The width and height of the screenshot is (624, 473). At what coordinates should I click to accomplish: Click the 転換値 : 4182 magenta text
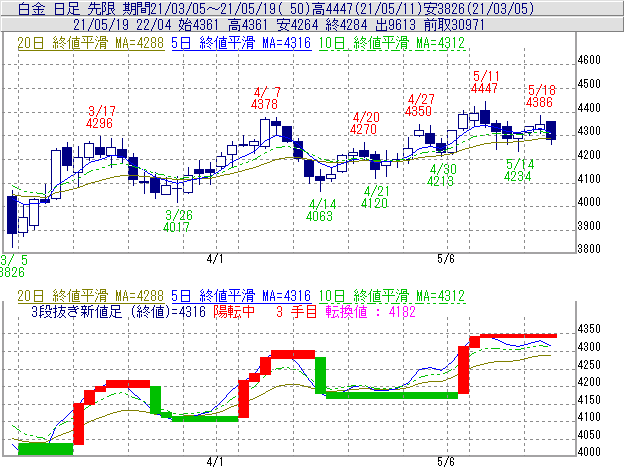coord(370,311)
